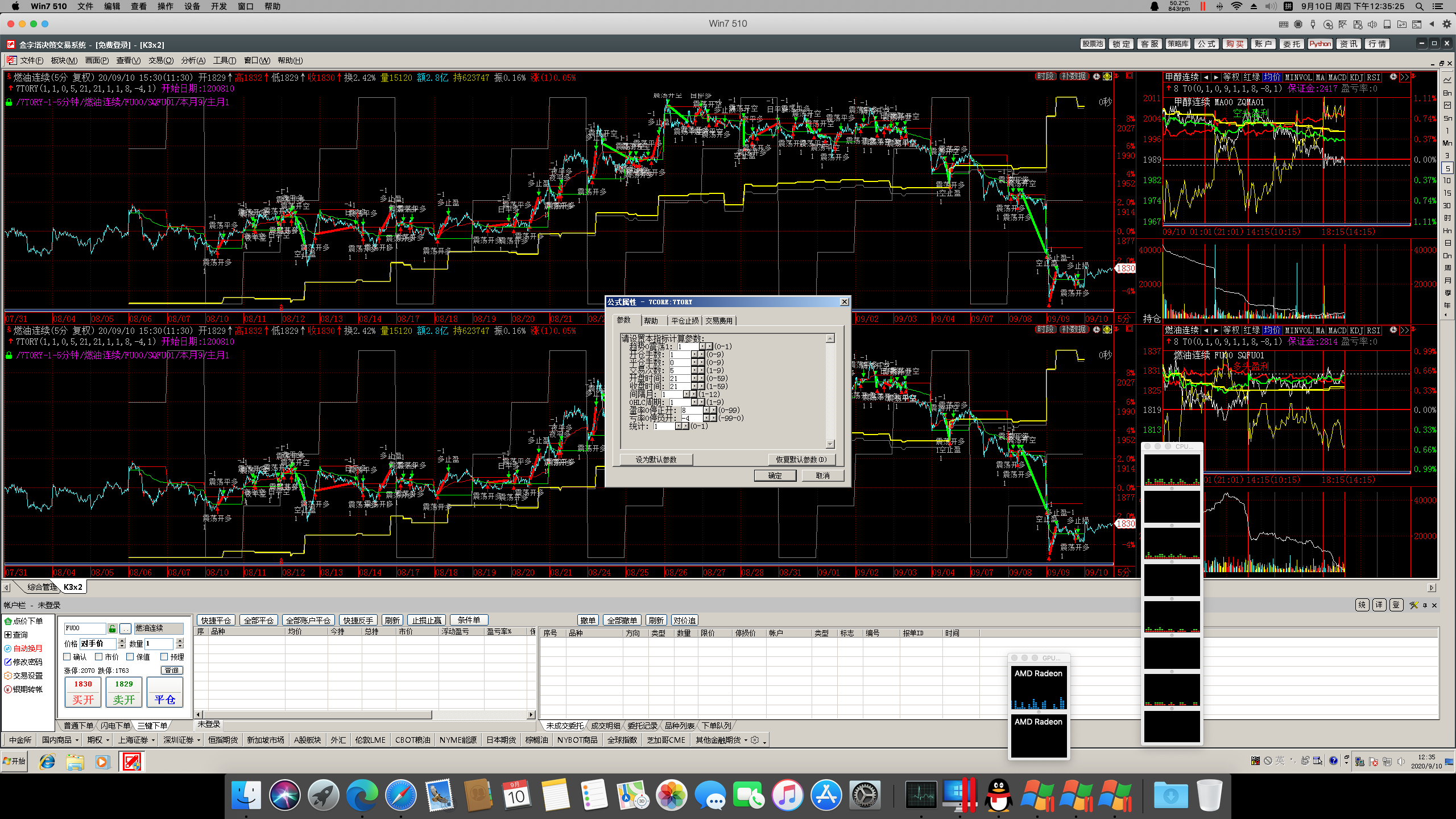Increase 交易次数 with the right stepper arrow

[x=701, y=370]
